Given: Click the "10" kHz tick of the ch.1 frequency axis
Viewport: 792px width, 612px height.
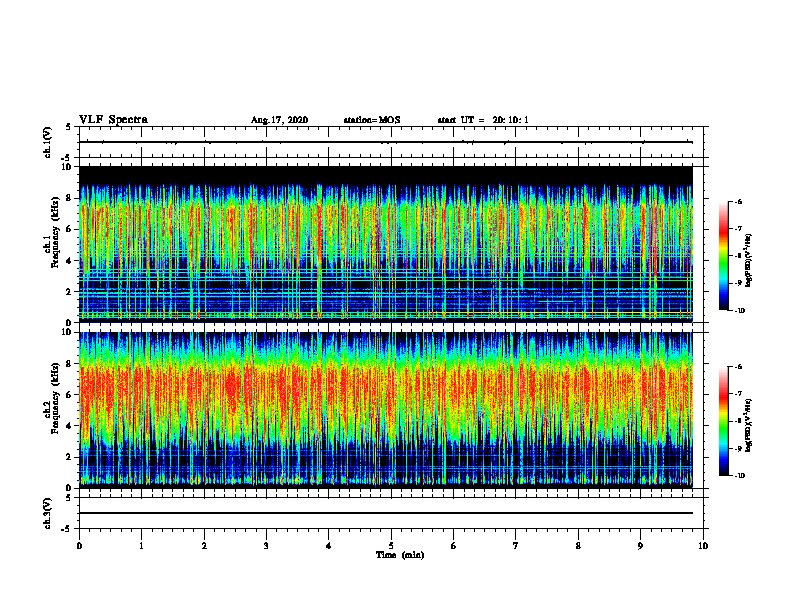Looking at the screenshot, I should coord(67,167).
